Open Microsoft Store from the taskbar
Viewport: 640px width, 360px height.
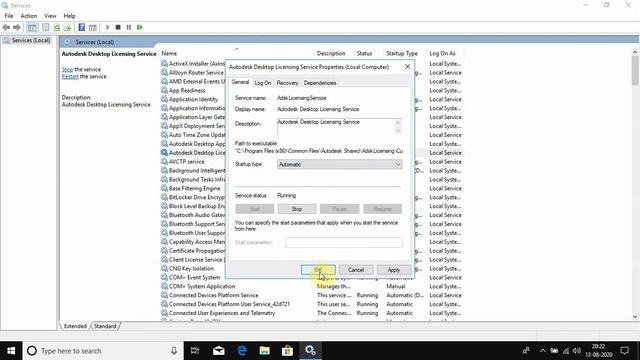pyautogui.click(x=287, y=351)
